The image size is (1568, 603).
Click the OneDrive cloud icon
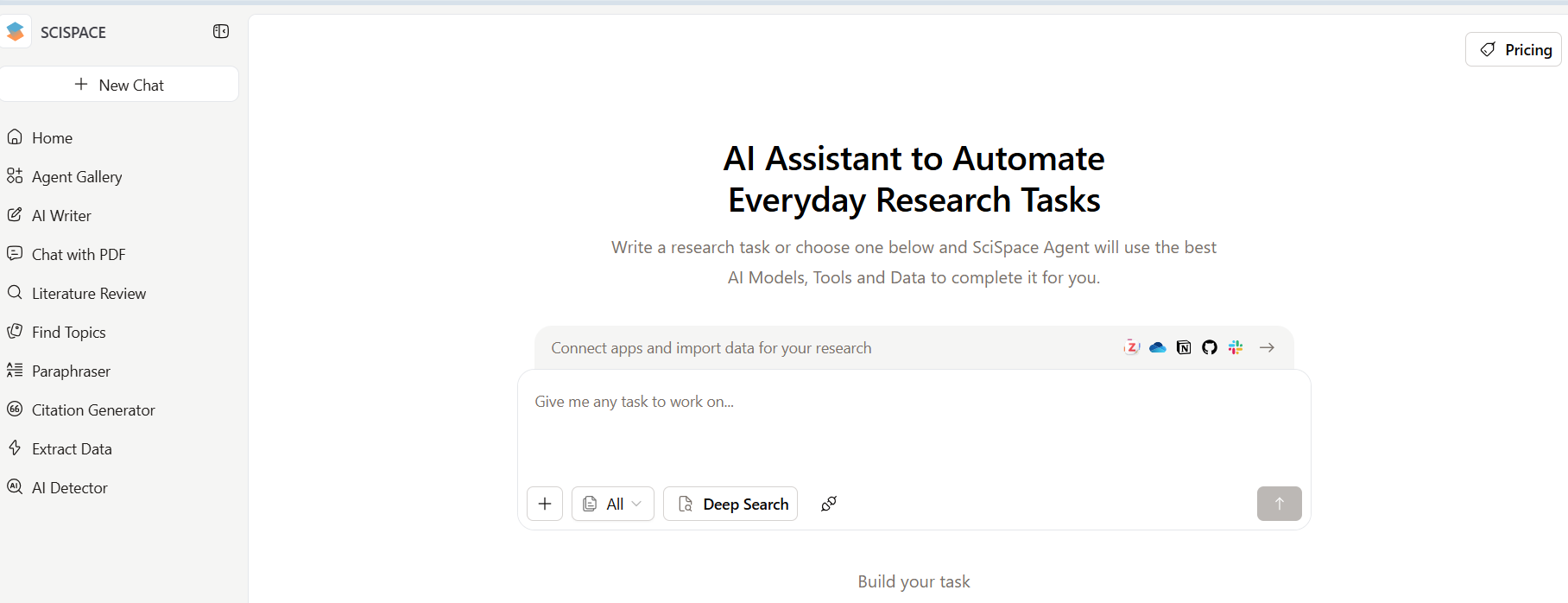[1157, 347]
